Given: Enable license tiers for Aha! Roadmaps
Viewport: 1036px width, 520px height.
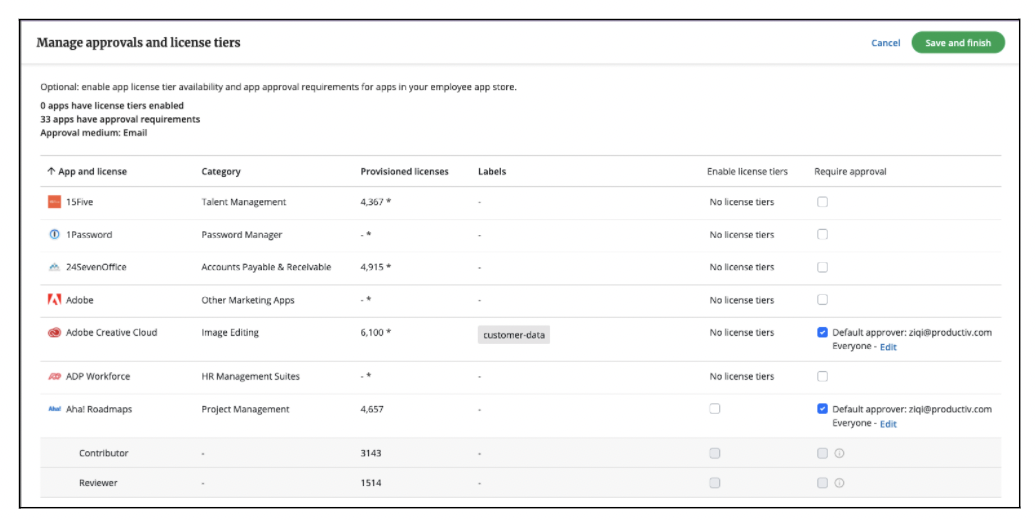Looking at the screenshot, I should [714, 409].
